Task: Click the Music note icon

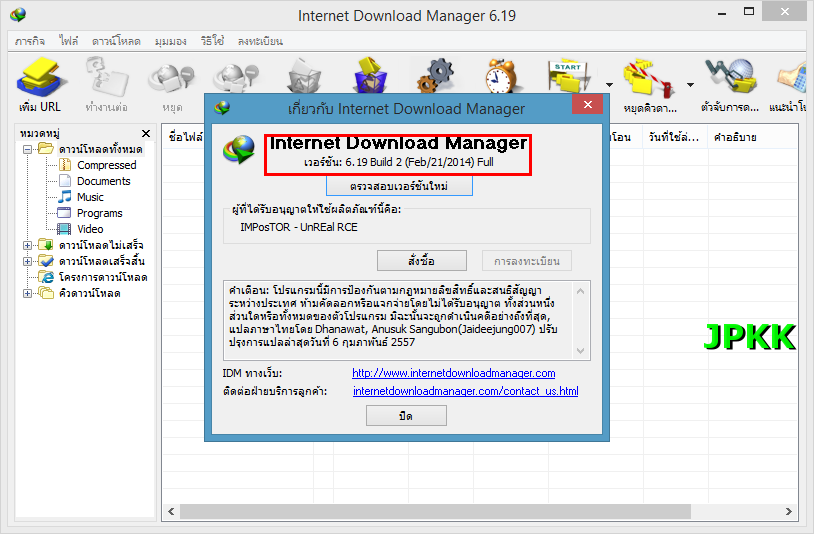Action: click(x=65, y=197)
